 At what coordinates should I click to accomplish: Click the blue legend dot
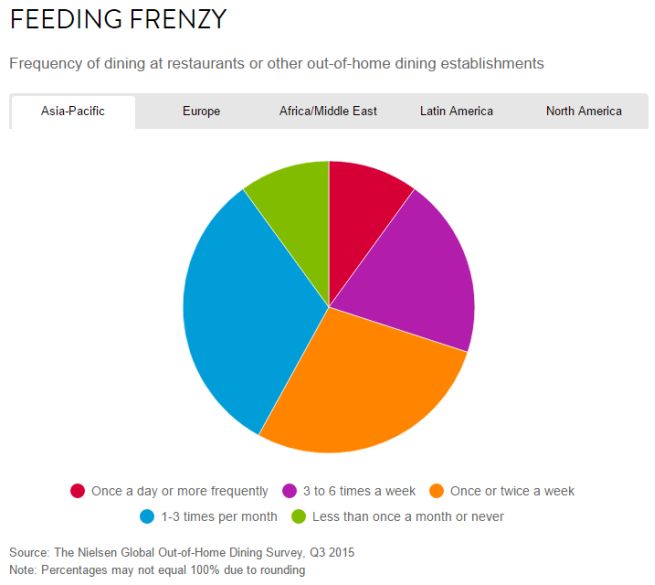[x=148, y=517]
